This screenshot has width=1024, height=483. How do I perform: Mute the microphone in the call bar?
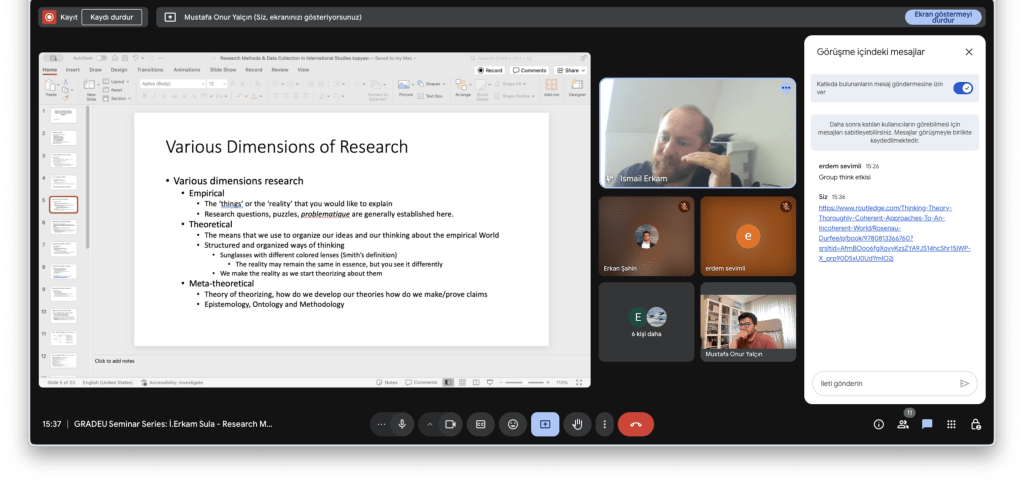(x=402, y=424)
